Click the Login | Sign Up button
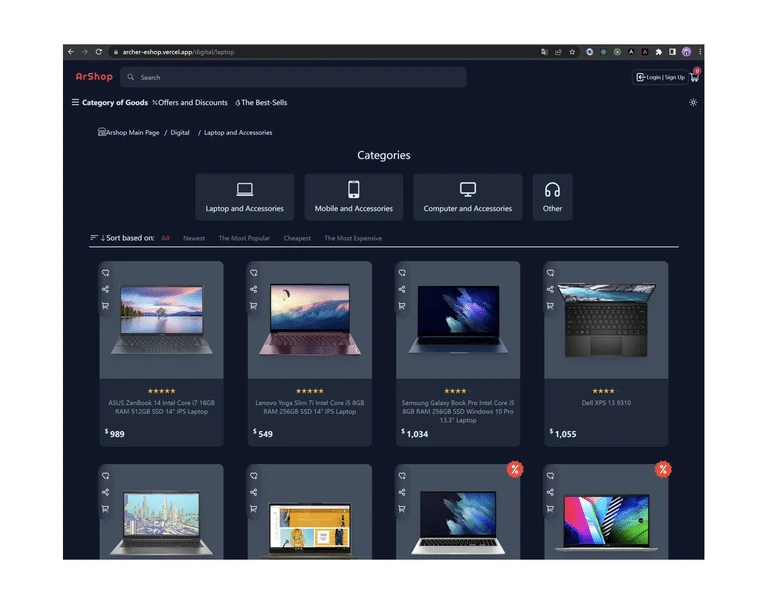This screenshot has width=762, height=613. coord(660,77)
